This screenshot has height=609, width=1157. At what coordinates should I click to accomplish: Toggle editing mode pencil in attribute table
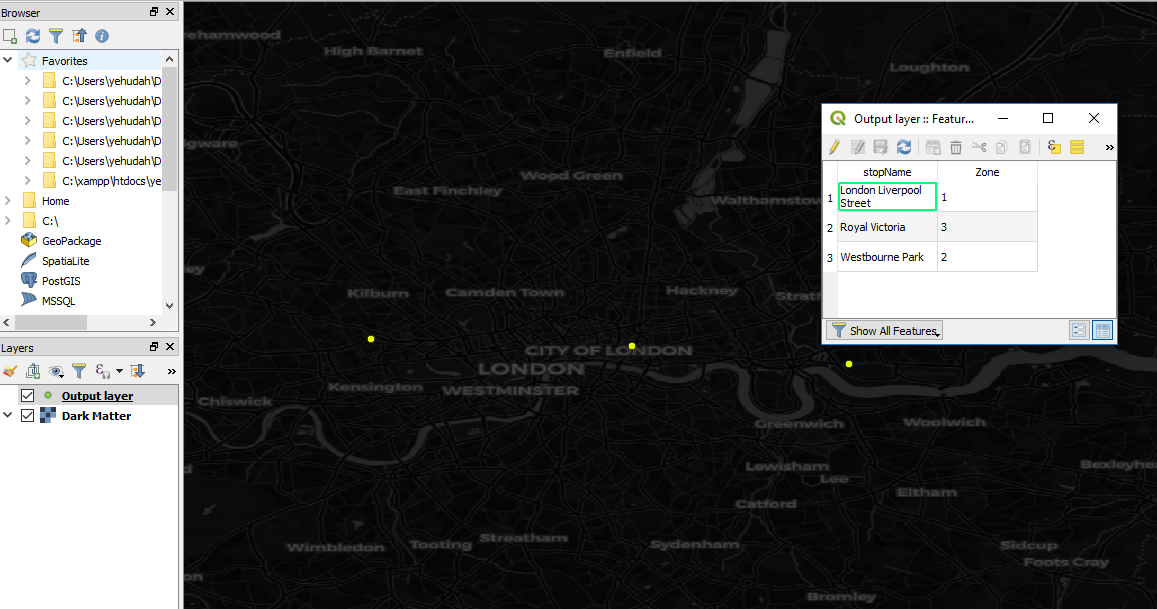(x=834, y=147)
